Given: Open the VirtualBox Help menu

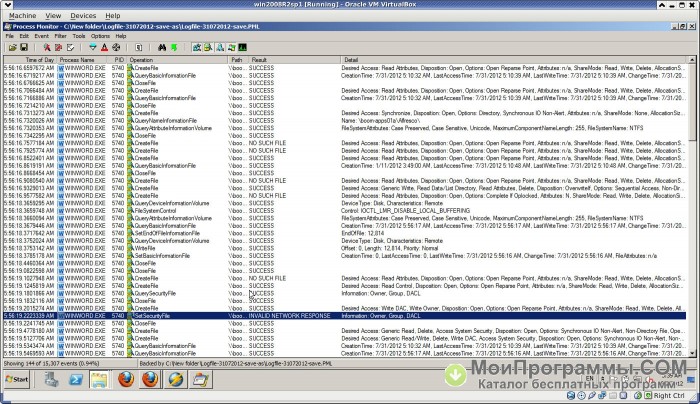Looking at the screenshot, I should (112, 16).
